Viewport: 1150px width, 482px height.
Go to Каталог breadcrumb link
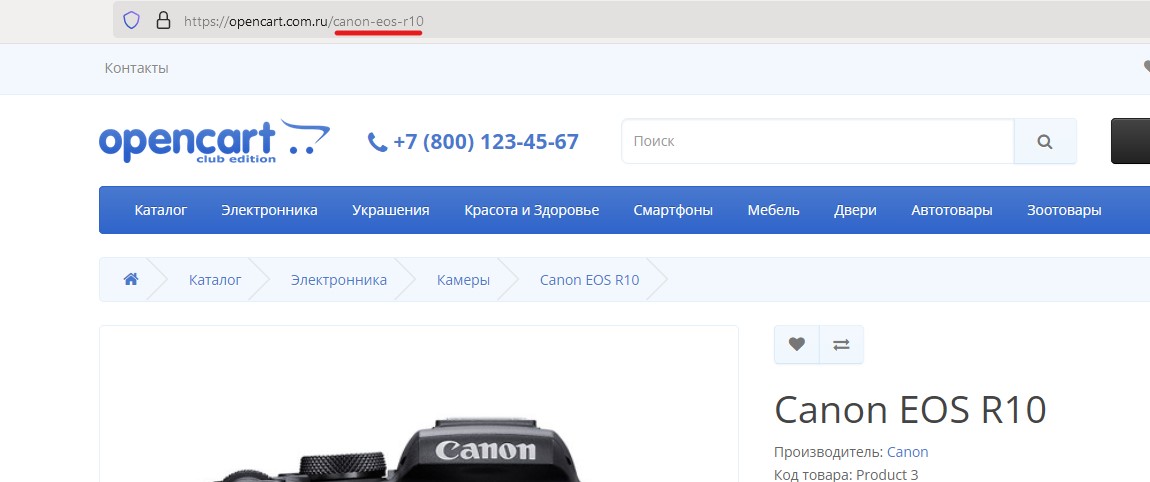[x=215, y=280]
